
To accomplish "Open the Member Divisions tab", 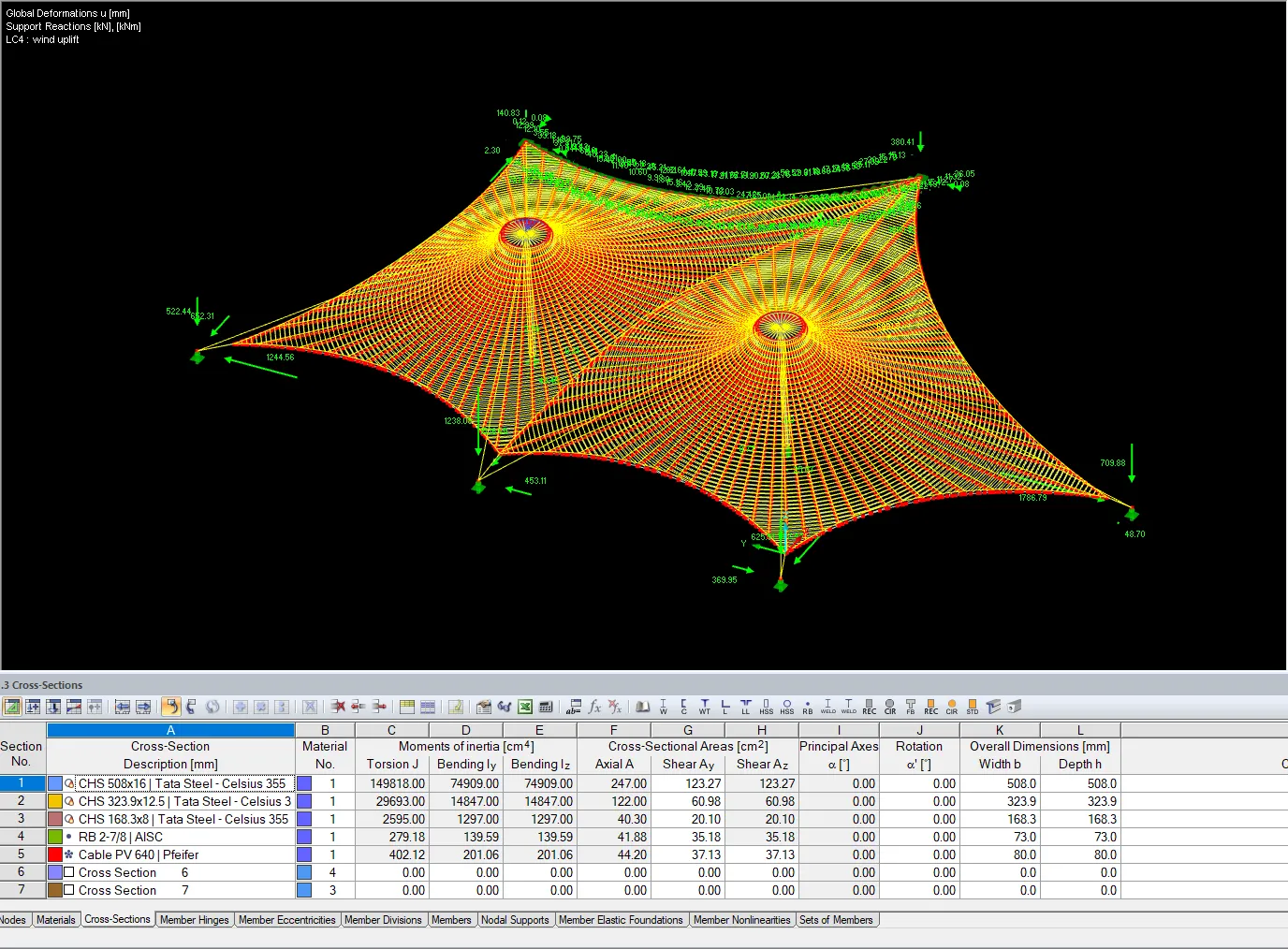I will (383, 920).
